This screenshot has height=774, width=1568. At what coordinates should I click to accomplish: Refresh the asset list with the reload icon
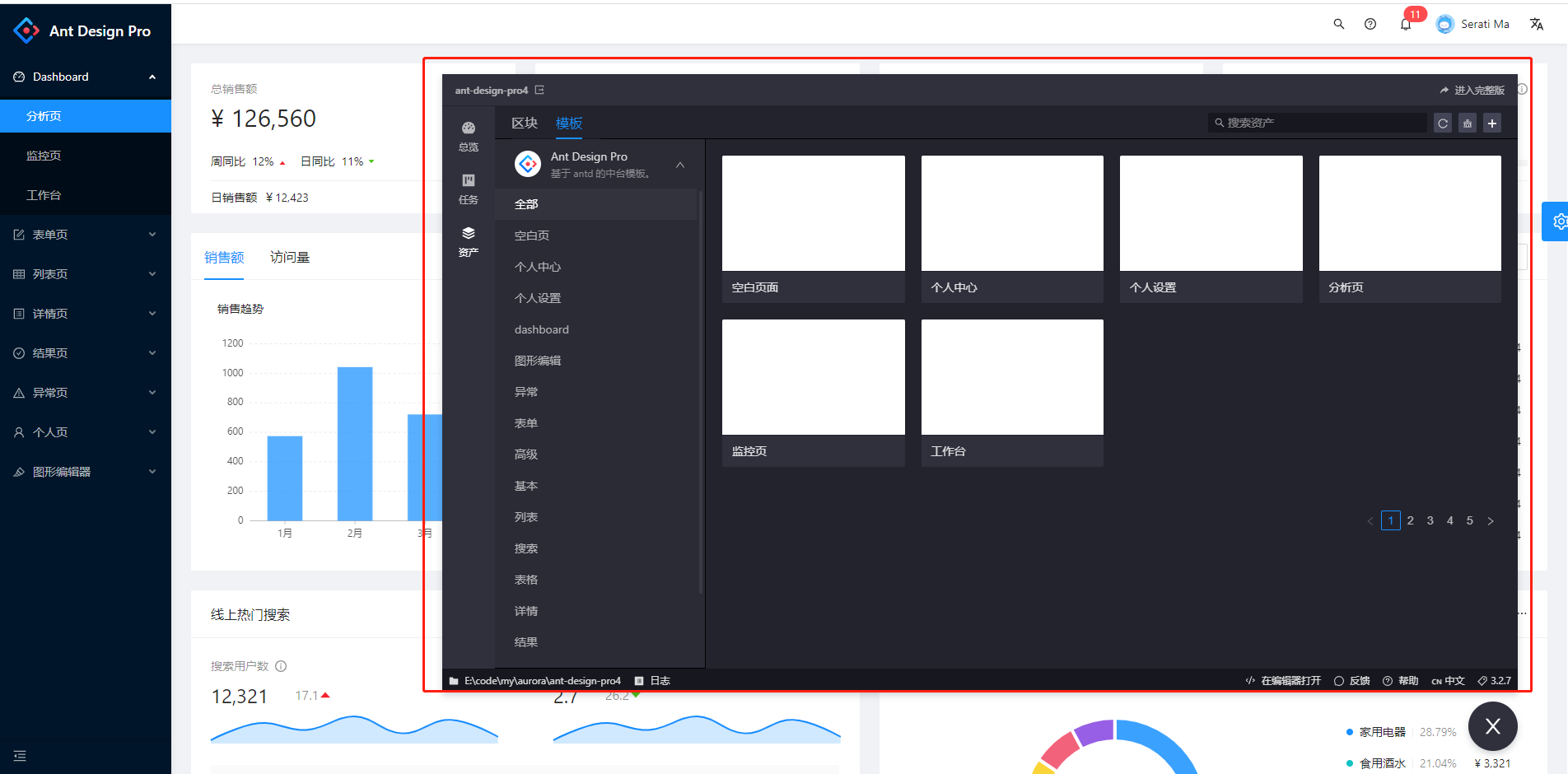pos(1443,123)
